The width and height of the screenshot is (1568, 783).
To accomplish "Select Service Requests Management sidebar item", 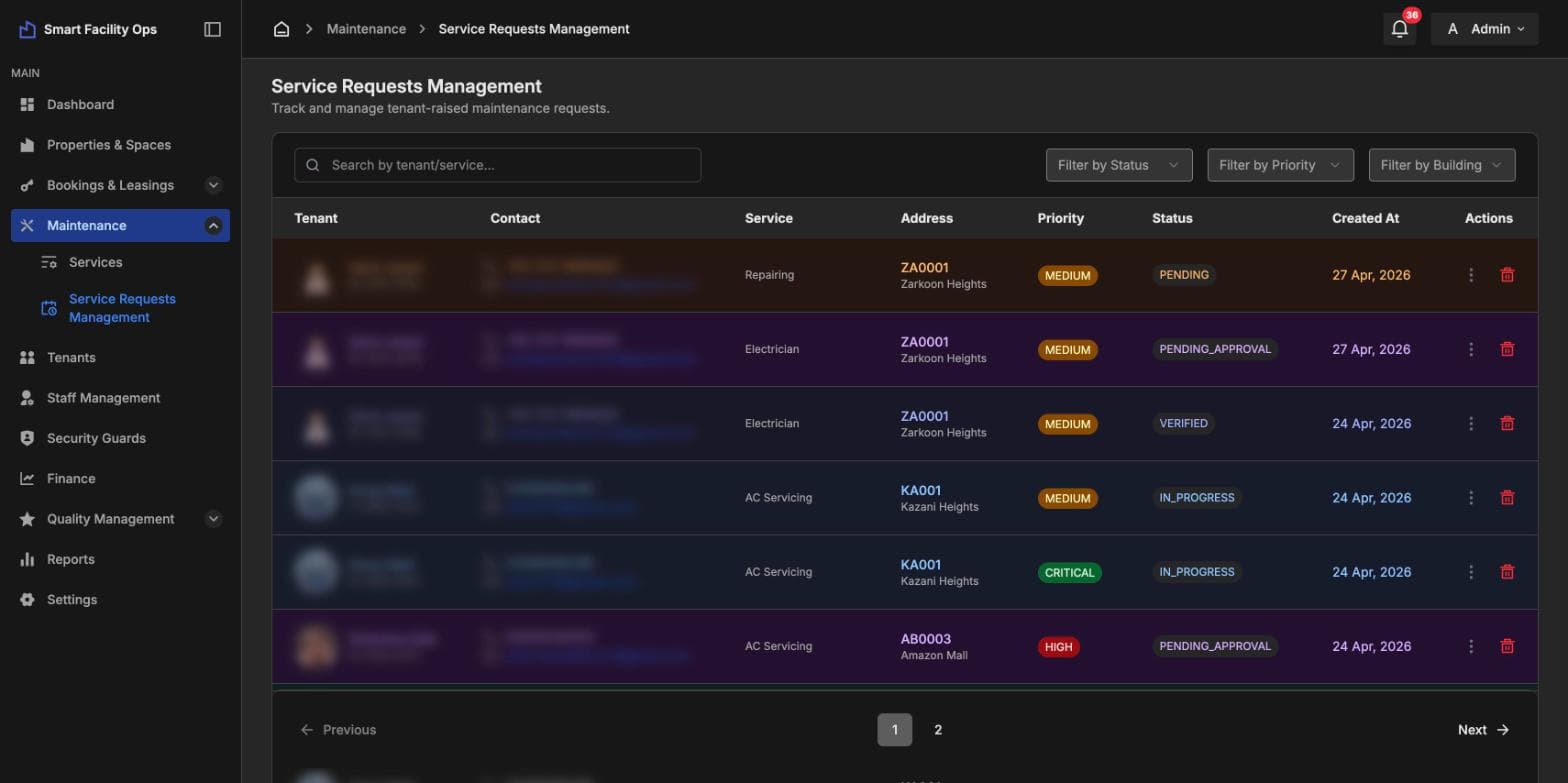I will coord(122,308).
